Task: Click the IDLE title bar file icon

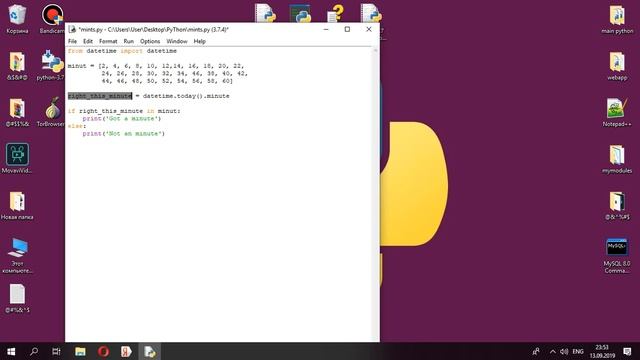Action: click(72, 29)
